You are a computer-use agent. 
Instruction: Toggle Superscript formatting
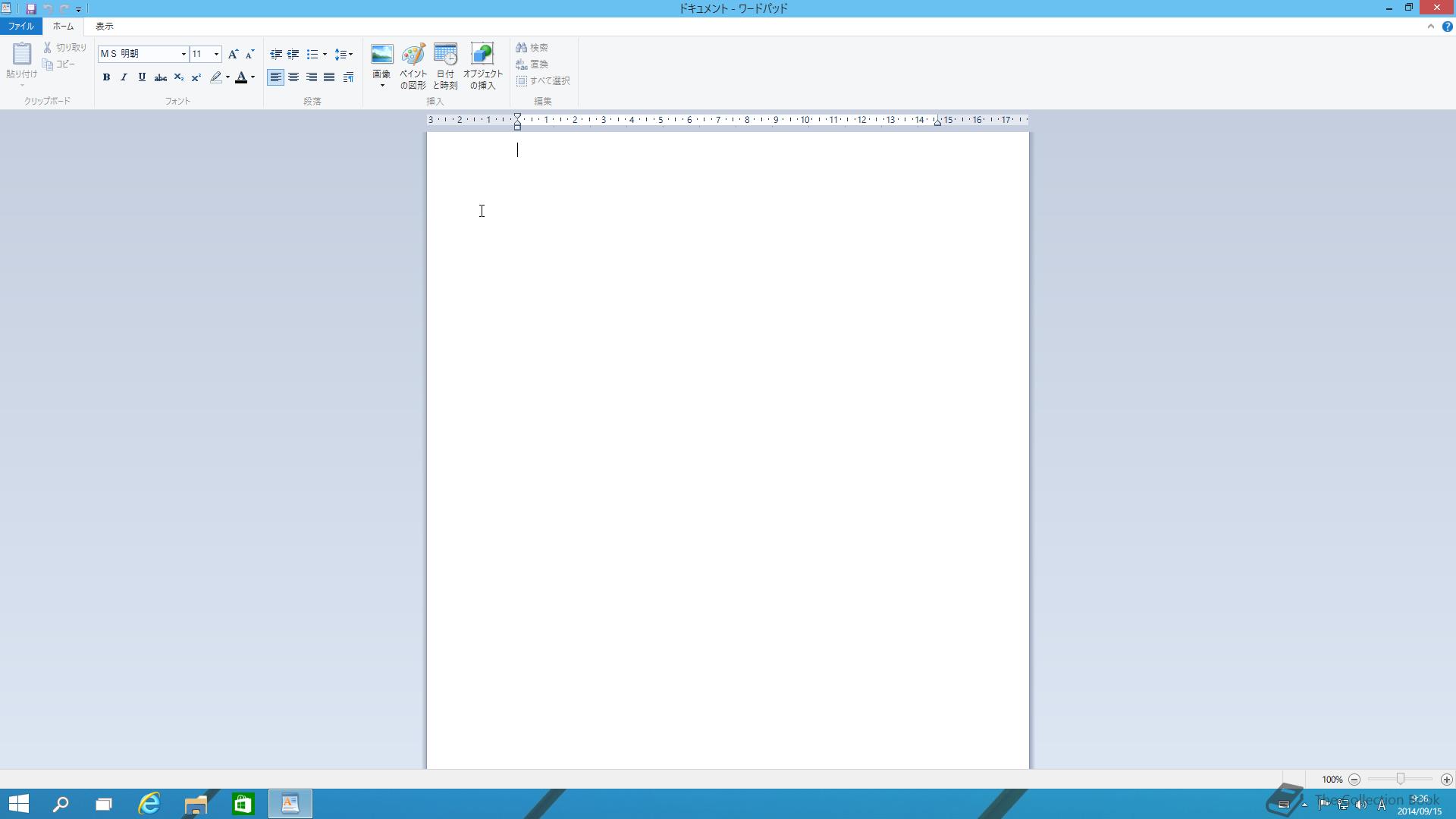[196, 77]
